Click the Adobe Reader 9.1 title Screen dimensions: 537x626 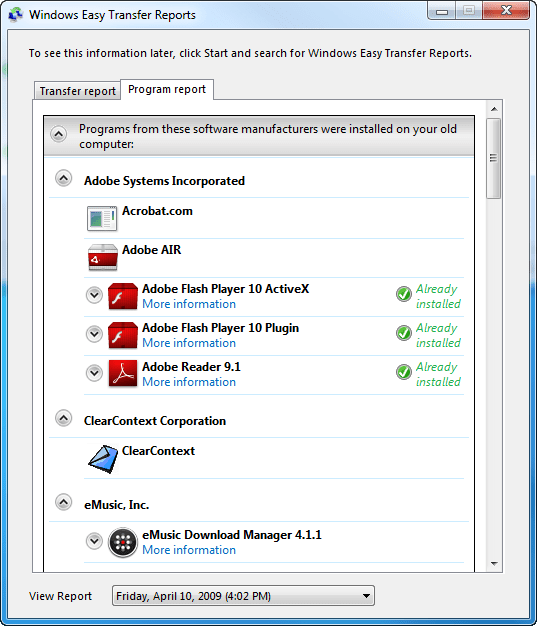tap(191, 367)
